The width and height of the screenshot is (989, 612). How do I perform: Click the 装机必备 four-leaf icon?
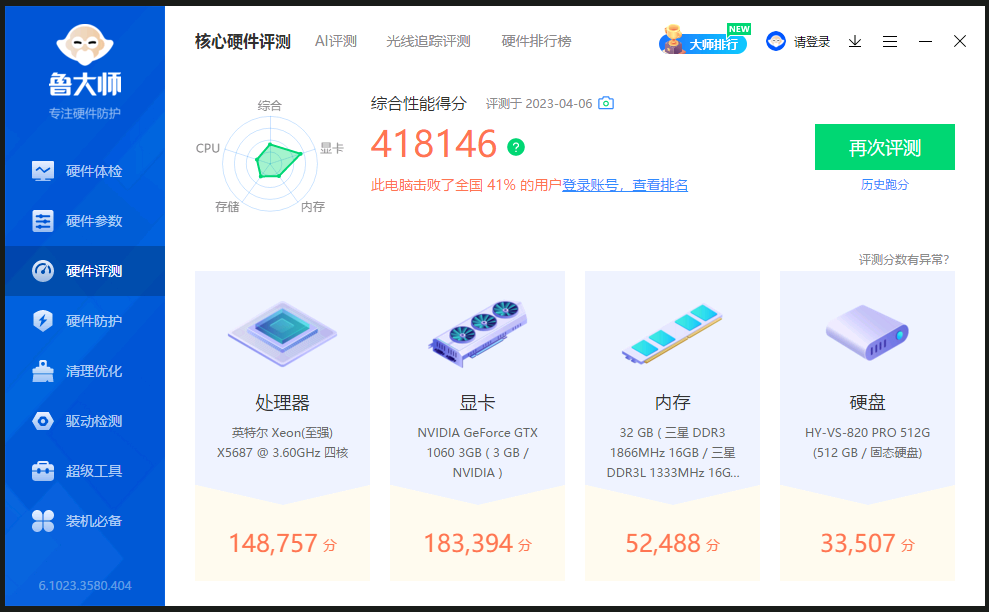click(43, 521)
